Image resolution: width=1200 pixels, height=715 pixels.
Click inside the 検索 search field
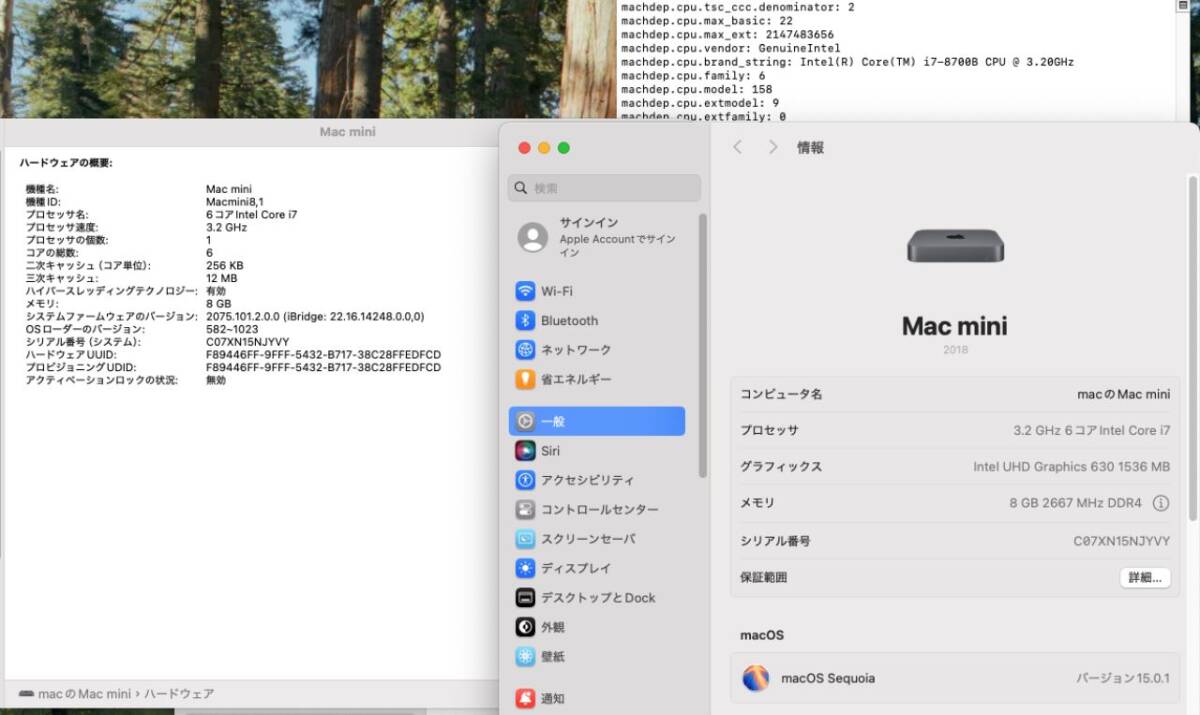[604, 188]
